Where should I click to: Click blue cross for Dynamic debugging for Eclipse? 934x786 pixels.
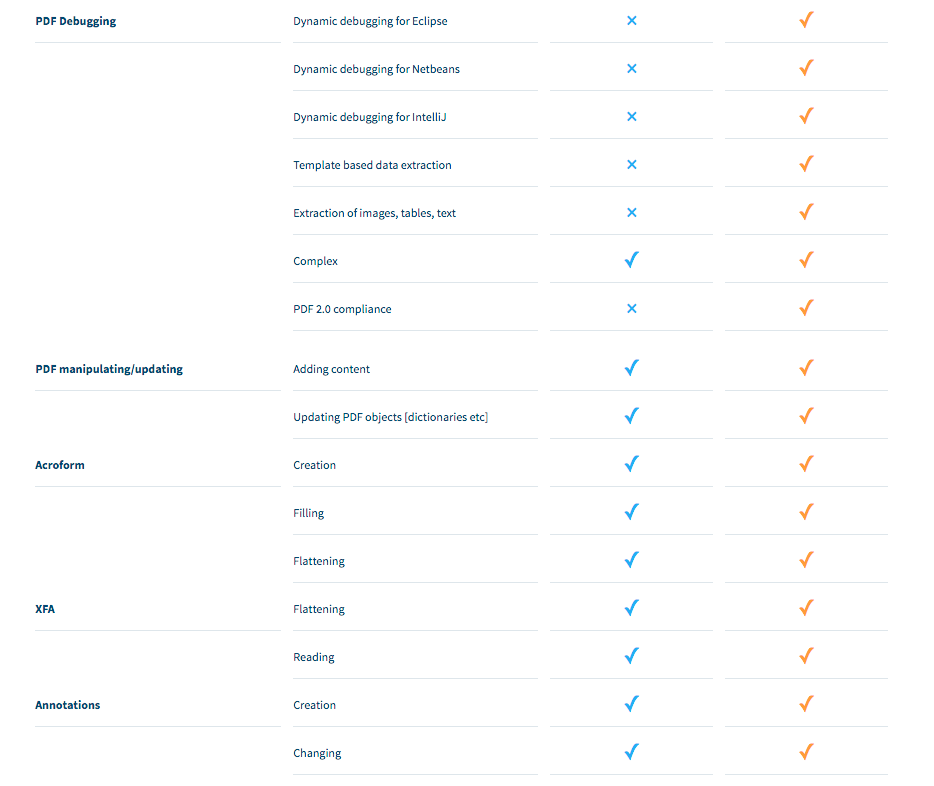click(x=631, y=21)
